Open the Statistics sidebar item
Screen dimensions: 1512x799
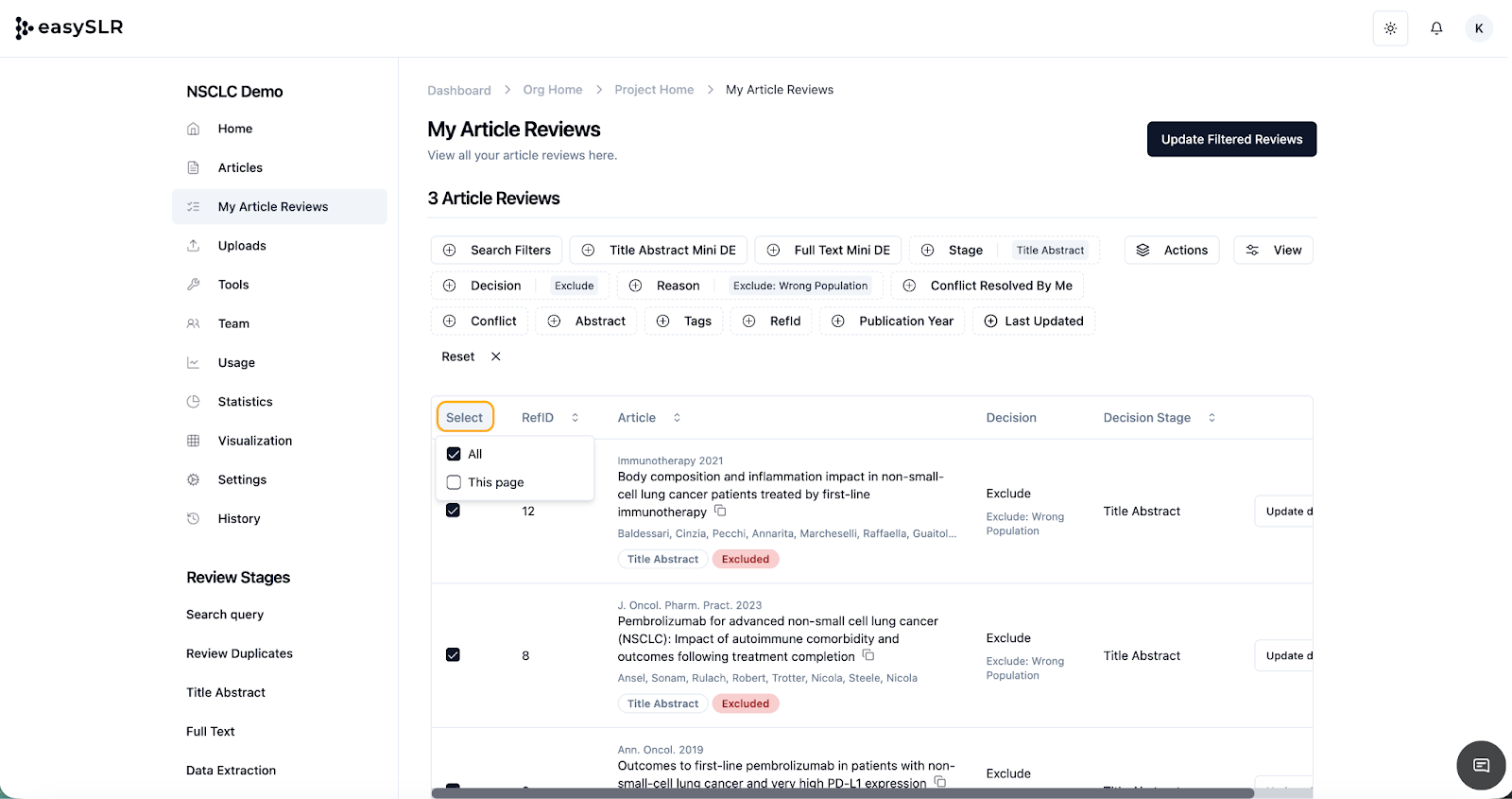tap(245, 402)
